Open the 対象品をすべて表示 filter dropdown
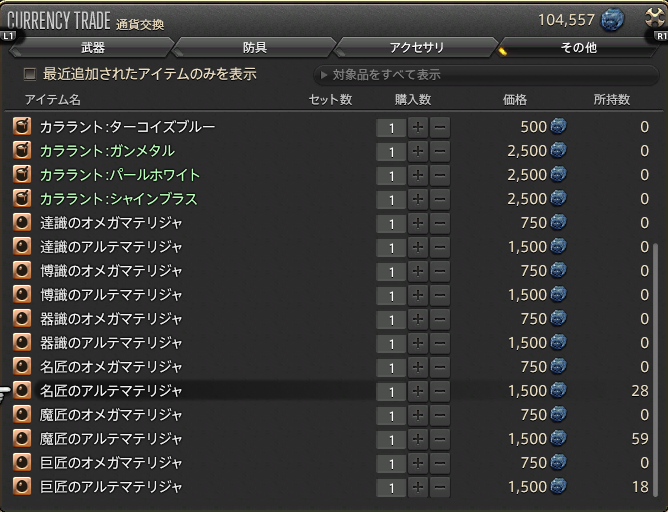Viewport: 668px width, 512px height. 485,75
